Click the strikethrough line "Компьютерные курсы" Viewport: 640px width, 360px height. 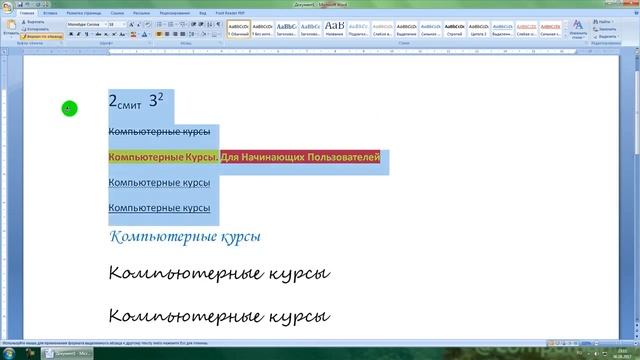[x=159, y=131]
